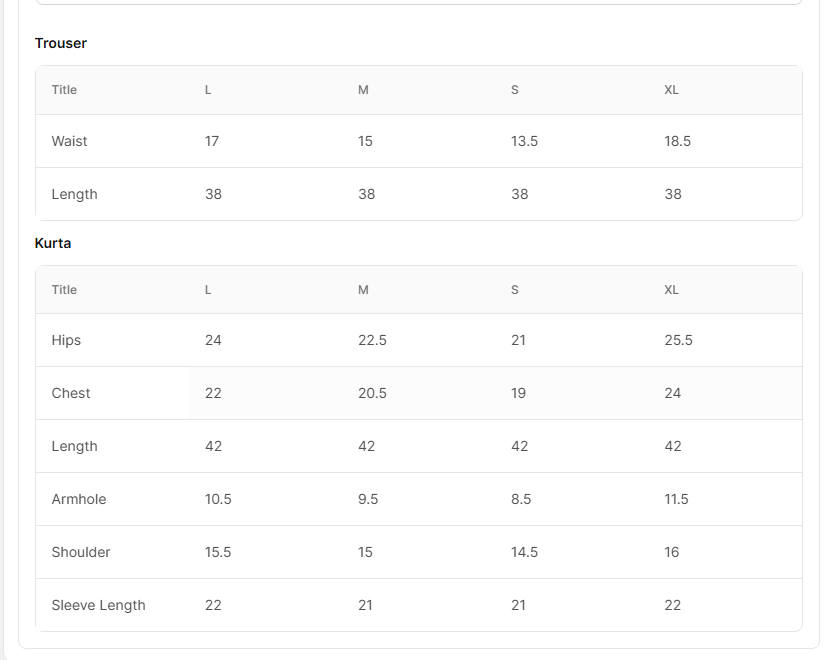Click the Title header in Kurta table

[64, 290]
